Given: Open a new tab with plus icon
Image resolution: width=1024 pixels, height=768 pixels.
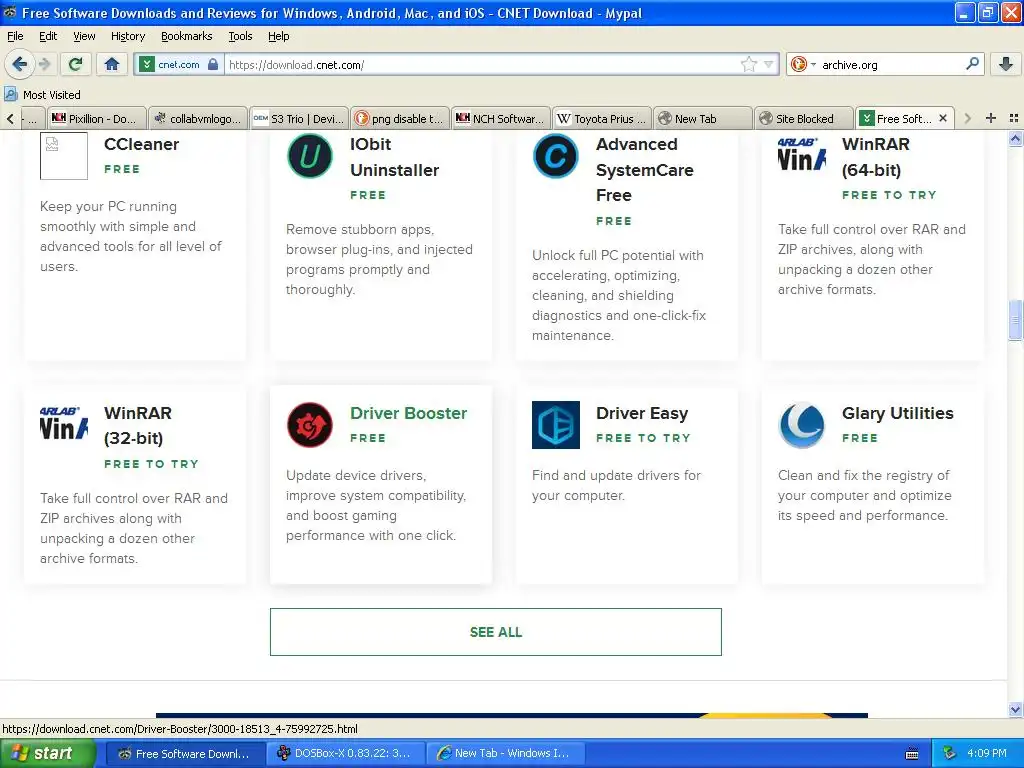Looking at the screenshot, I should point(991,118).
